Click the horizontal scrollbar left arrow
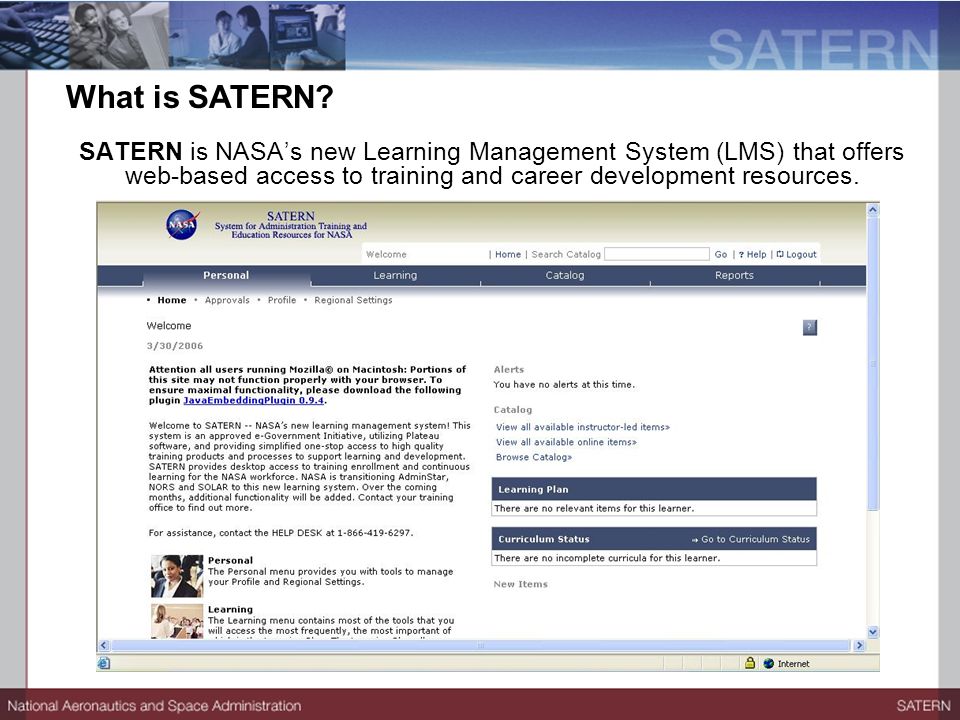 pyautogui.click(x=103, y=645)
